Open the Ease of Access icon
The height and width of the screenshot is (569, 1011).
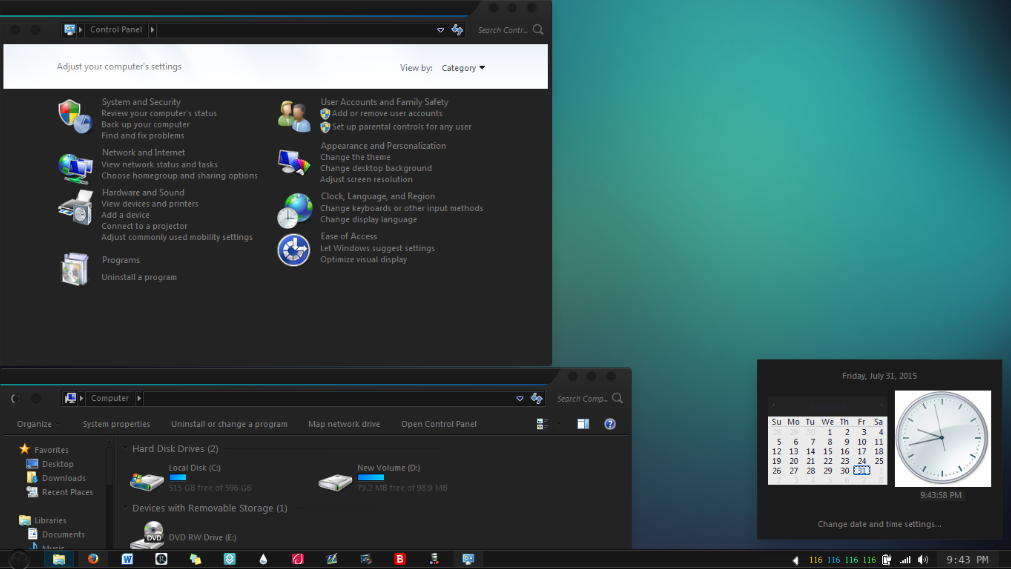pyautogui.click(x=293, y=250)
